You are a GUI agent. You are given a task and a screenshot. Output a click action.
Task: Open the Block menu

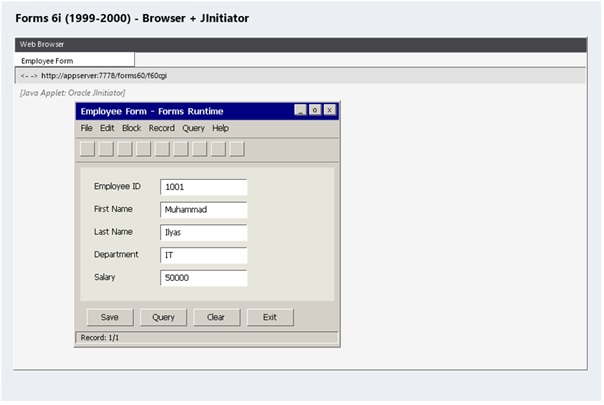pos(131,128)
